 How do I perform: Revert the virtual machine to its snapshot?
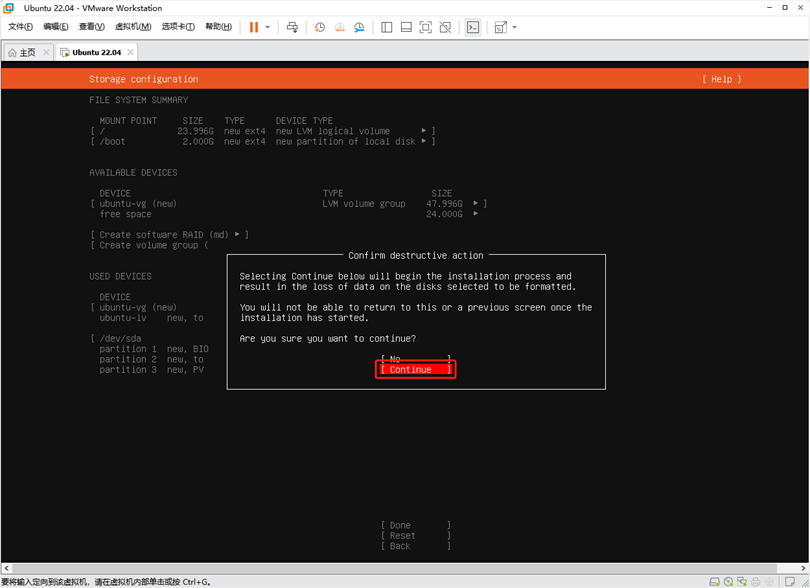pos(339,27)
